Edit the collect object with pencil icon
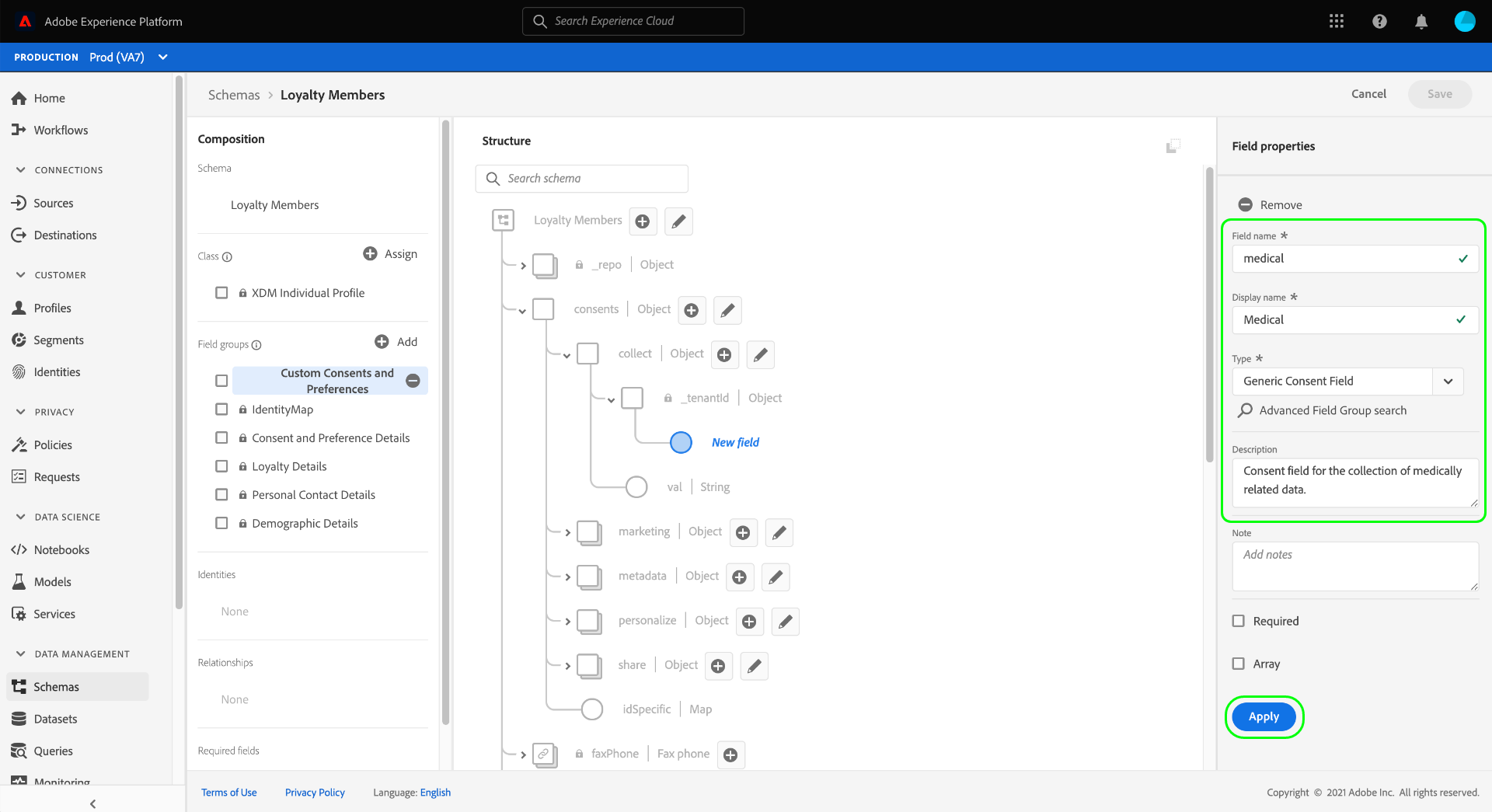This screenshot has height=812, width=1492. [x=760, y=354]
